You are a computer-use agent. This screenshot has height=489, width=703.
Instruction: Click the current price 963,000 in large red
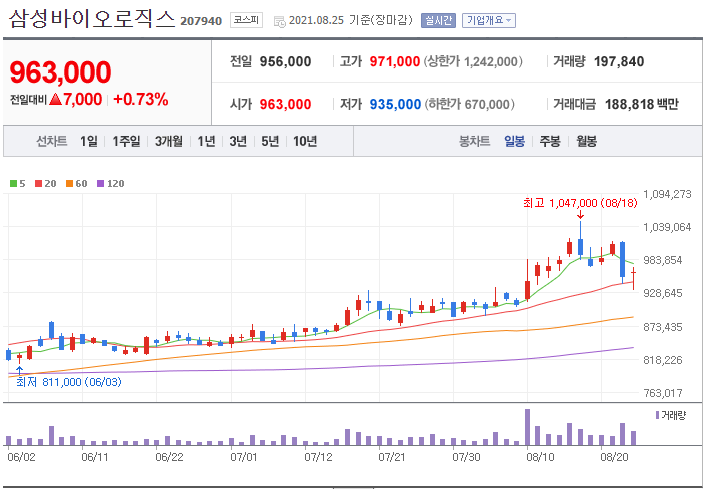pyautogui.click(x=60, y=72)
